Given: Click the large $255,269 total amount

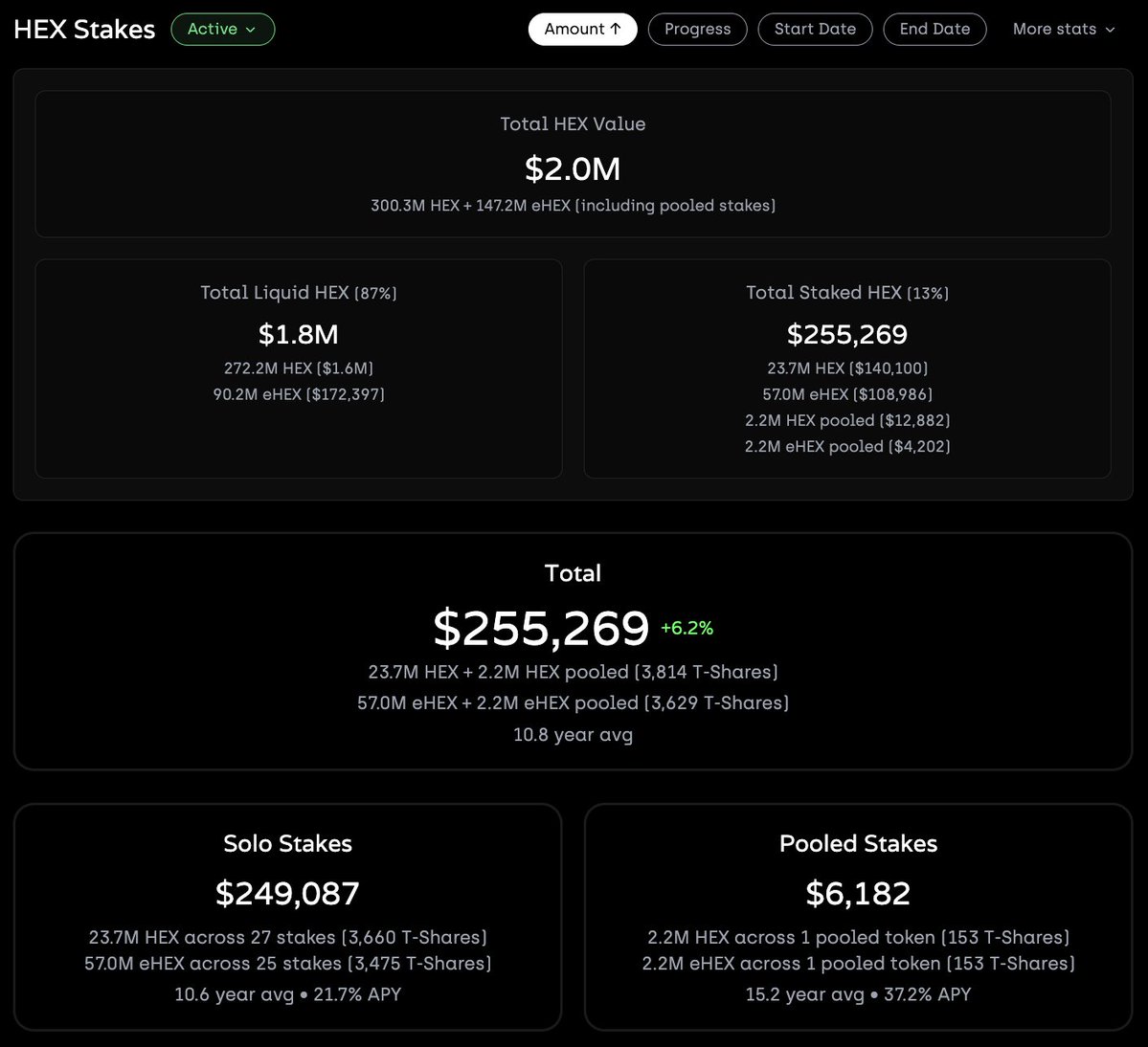Looking at the screenshot, I should 541,628.
